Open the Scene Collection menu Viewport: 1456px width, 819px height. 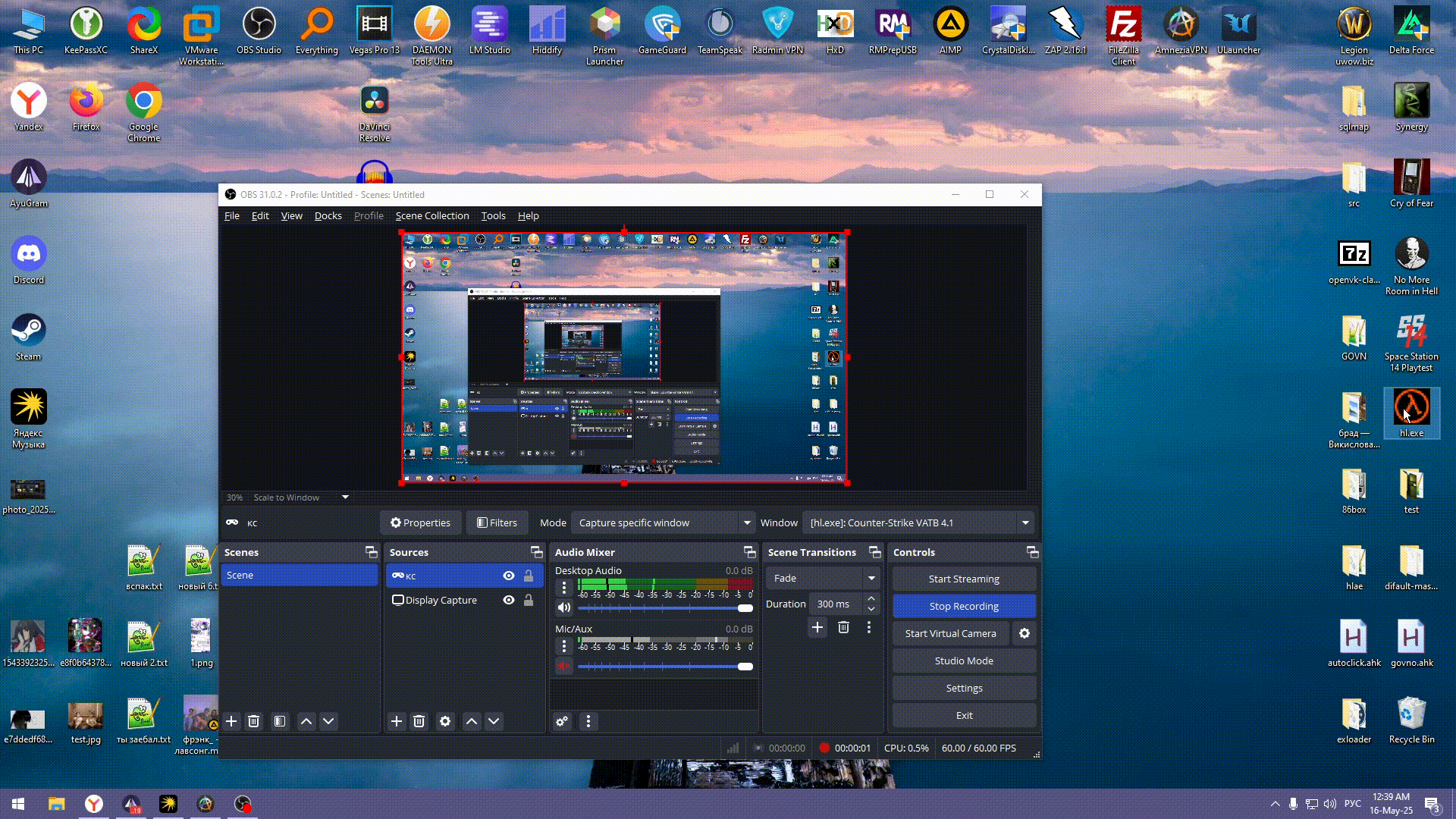[x=431, y=215]
